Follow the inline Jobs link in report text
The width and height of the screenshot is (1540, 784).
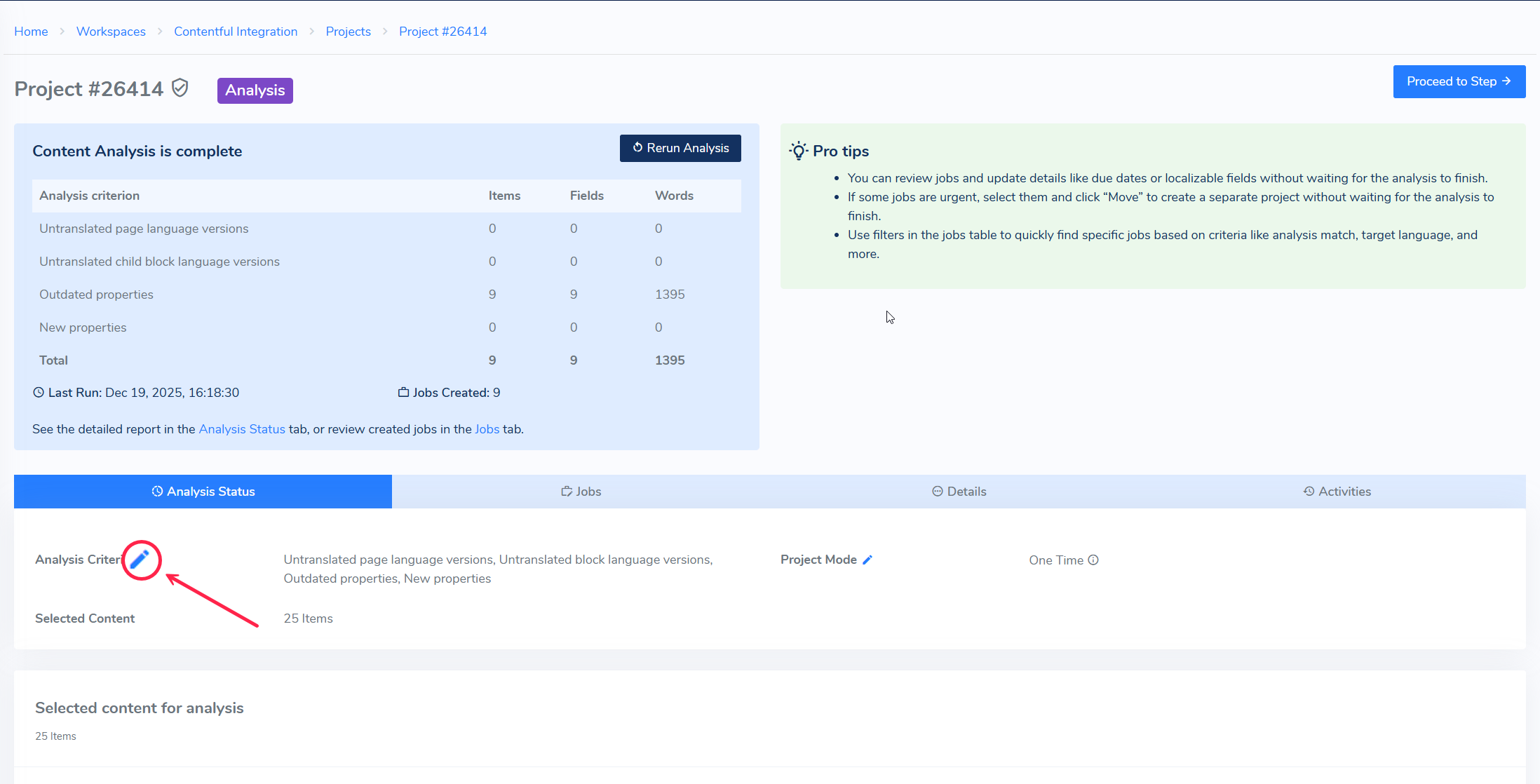[x=487, y=429]
